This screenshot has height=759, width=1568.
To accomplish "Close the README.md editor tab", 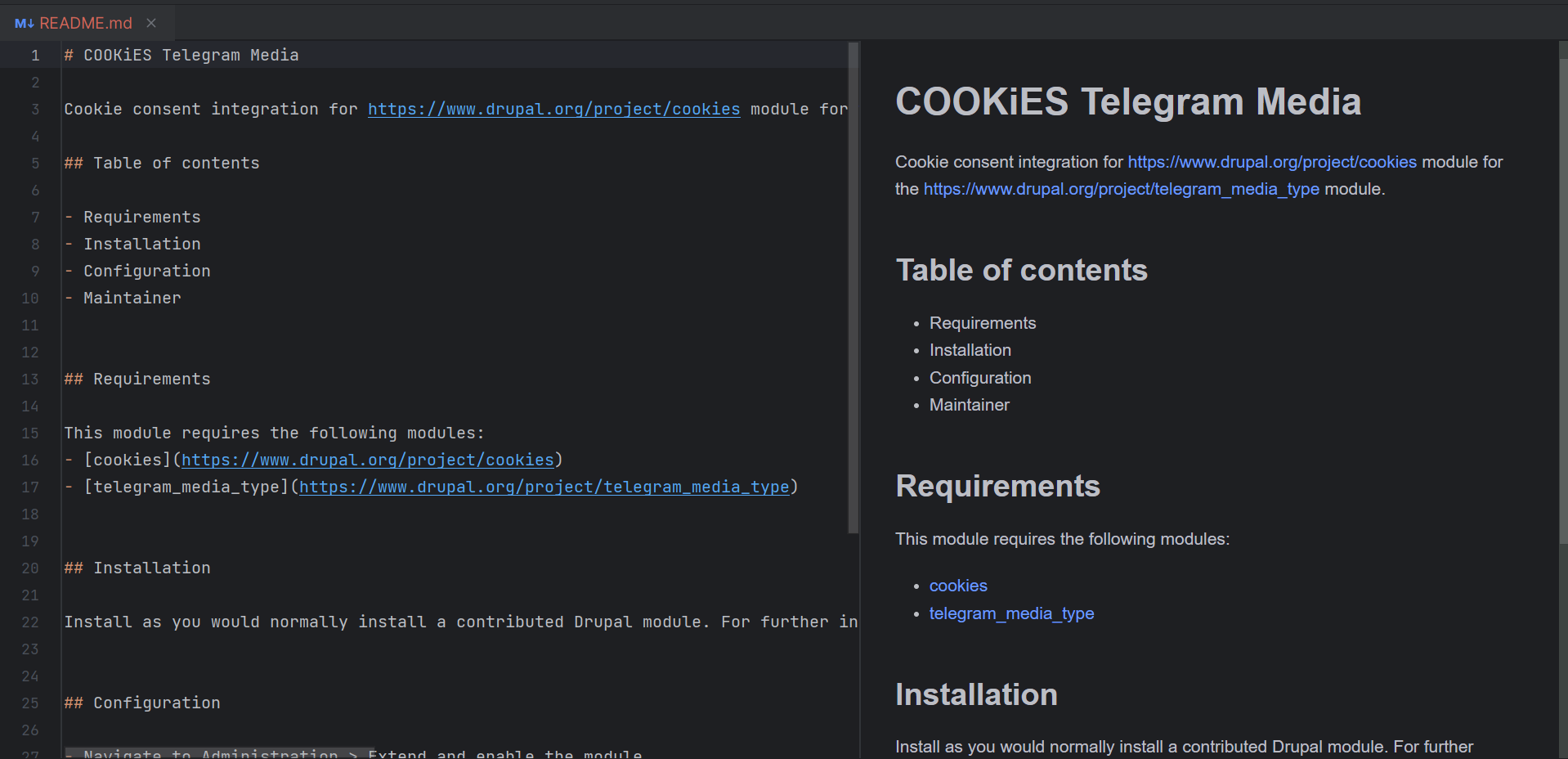I will click(151, 23).
